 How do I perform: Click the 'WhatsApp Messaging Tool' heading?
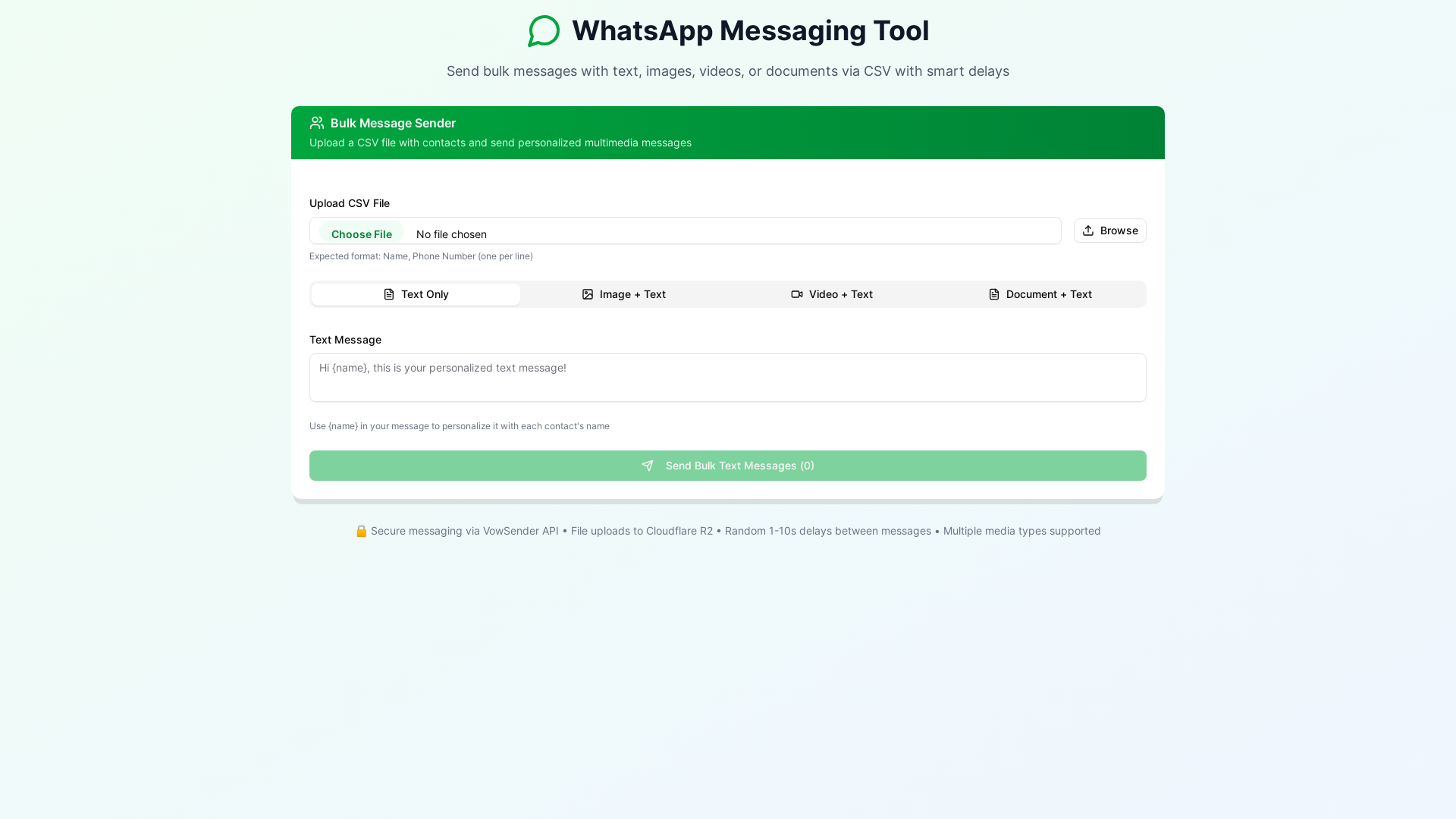[750, 30]
